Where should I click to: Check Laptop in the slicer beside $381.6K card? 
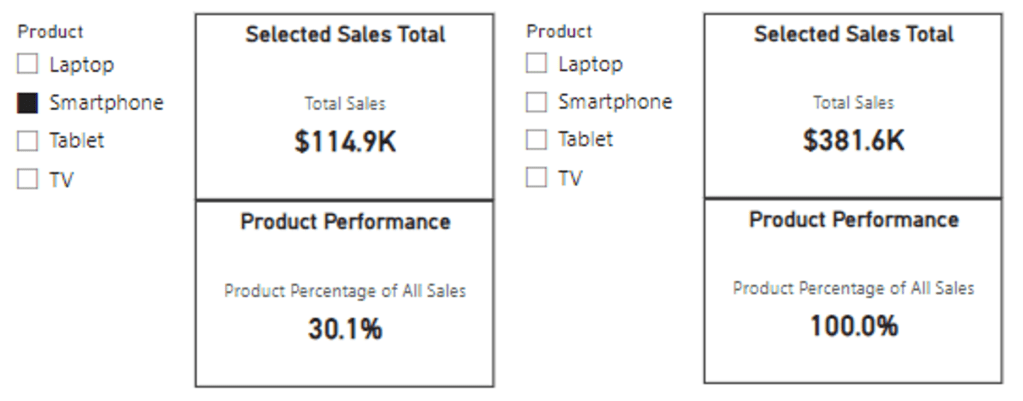537,64
